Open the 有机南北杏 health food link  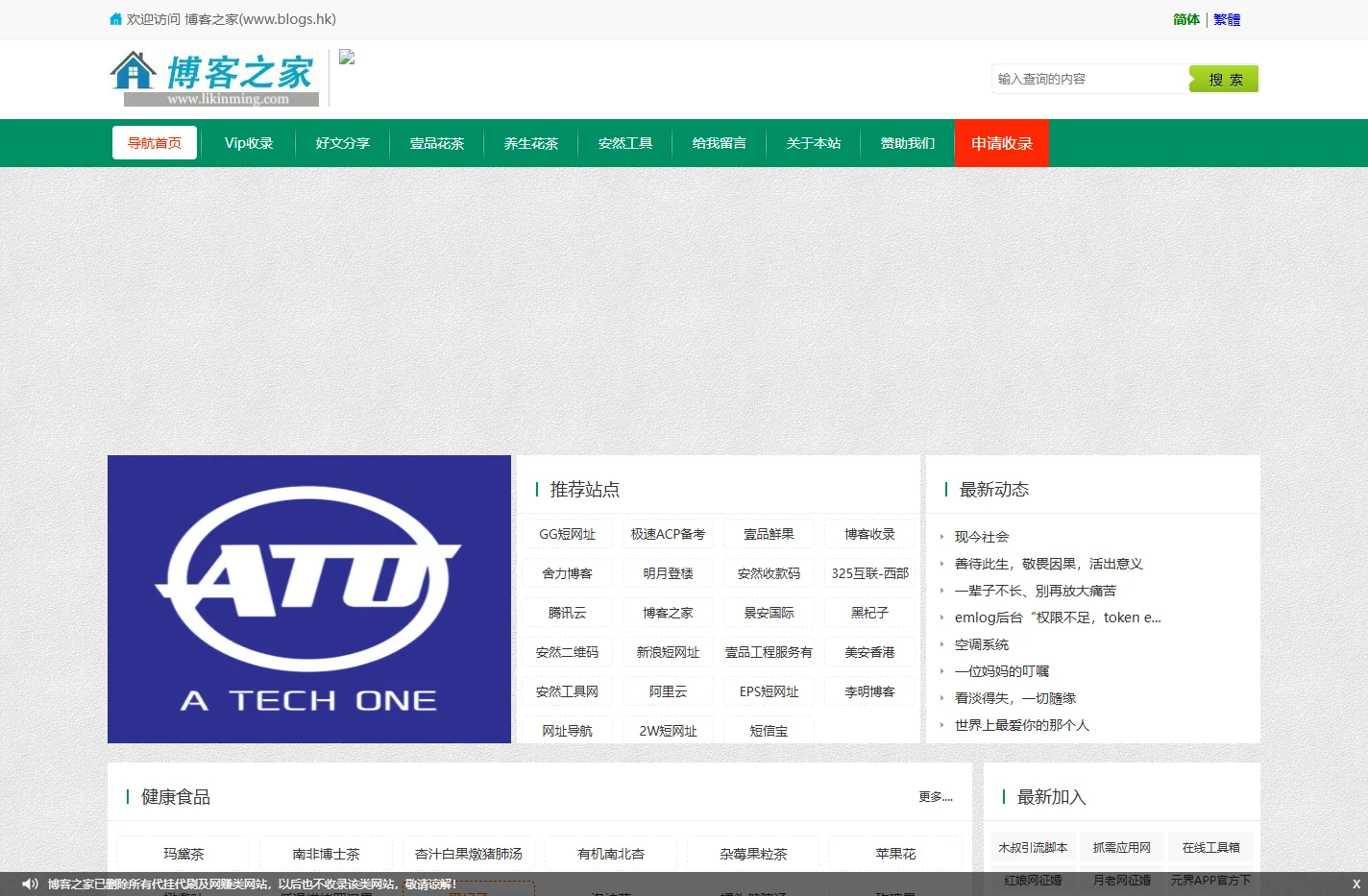pyautogui.click(x=611, y=854)
